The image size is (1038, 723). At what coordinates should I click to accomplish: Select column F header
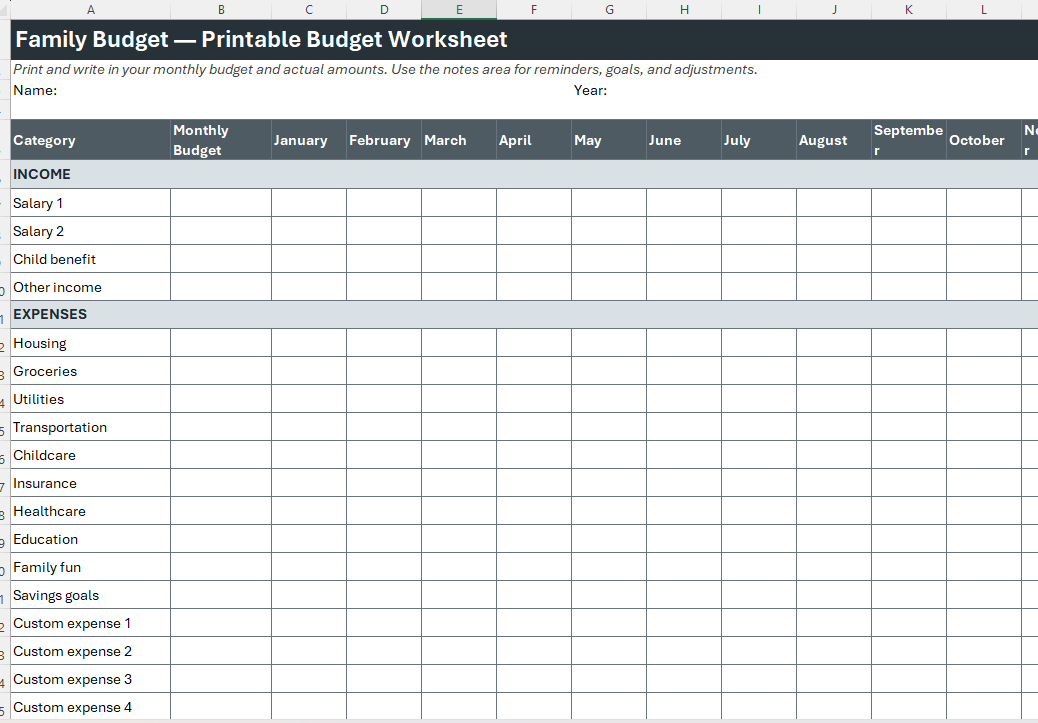534,9
